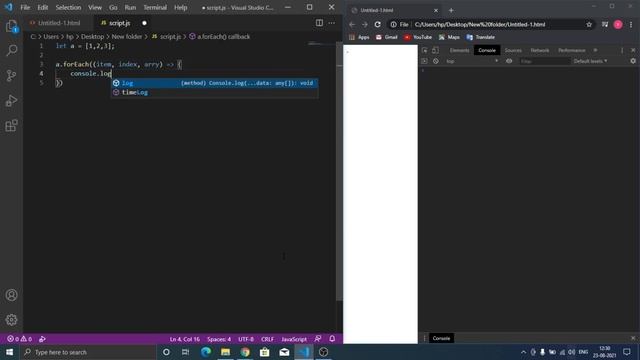Open the Extensions view
This screenshot has width=640, height=360.
point(11,125)
